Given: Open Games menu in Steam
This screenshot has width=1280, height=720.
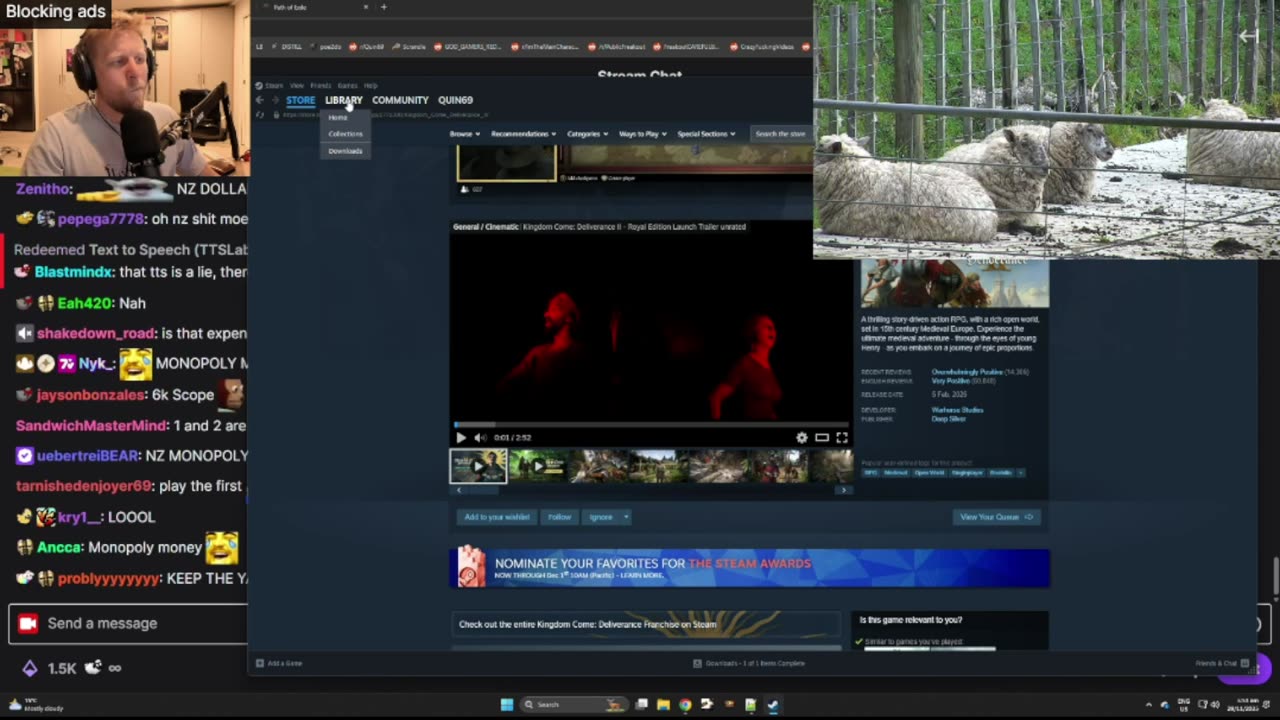Looking at the screenshot, I should pyautogui.click(x=347, y=86).
